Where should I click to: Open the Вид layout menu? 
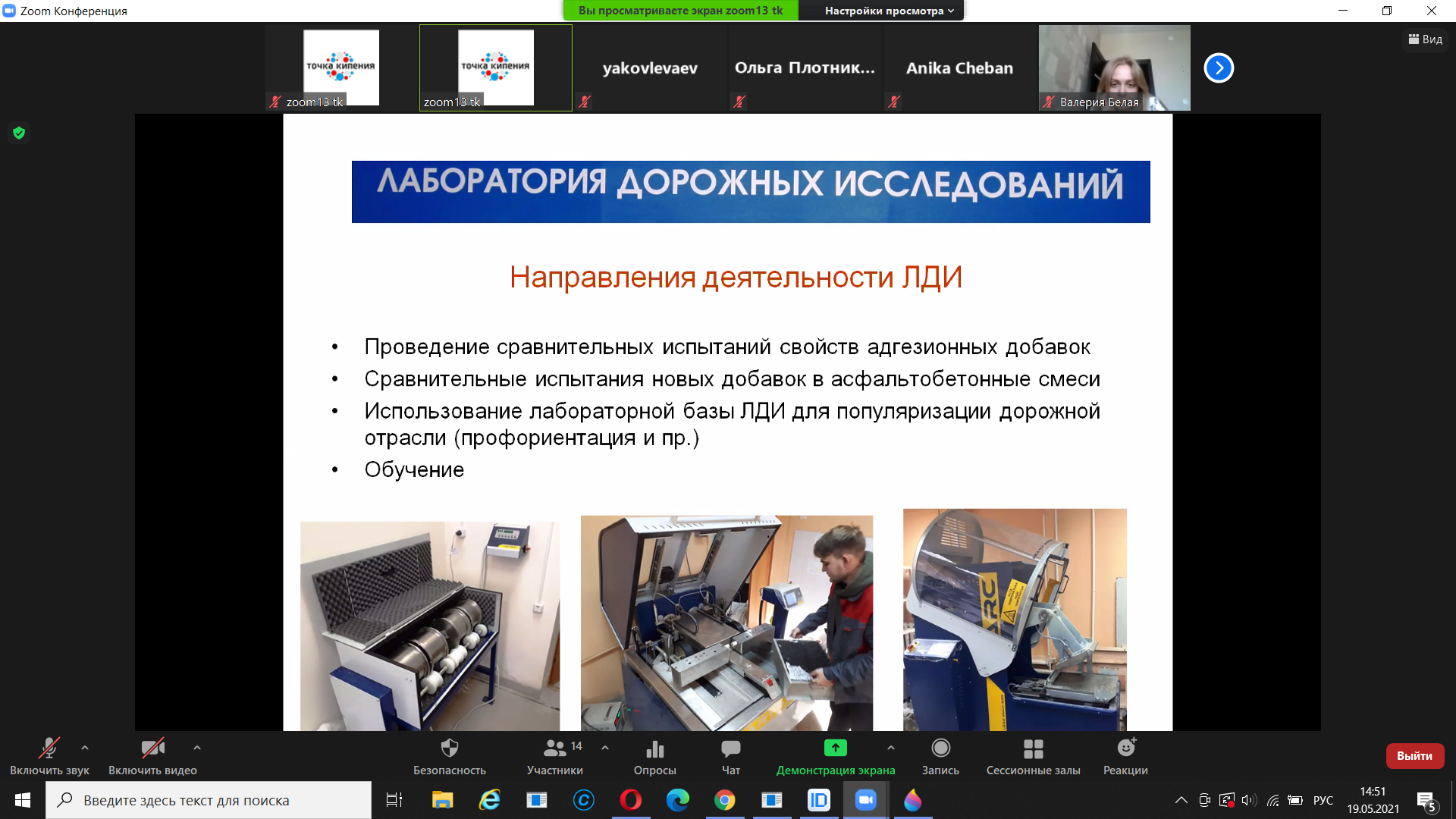(x=1426, y=39)
